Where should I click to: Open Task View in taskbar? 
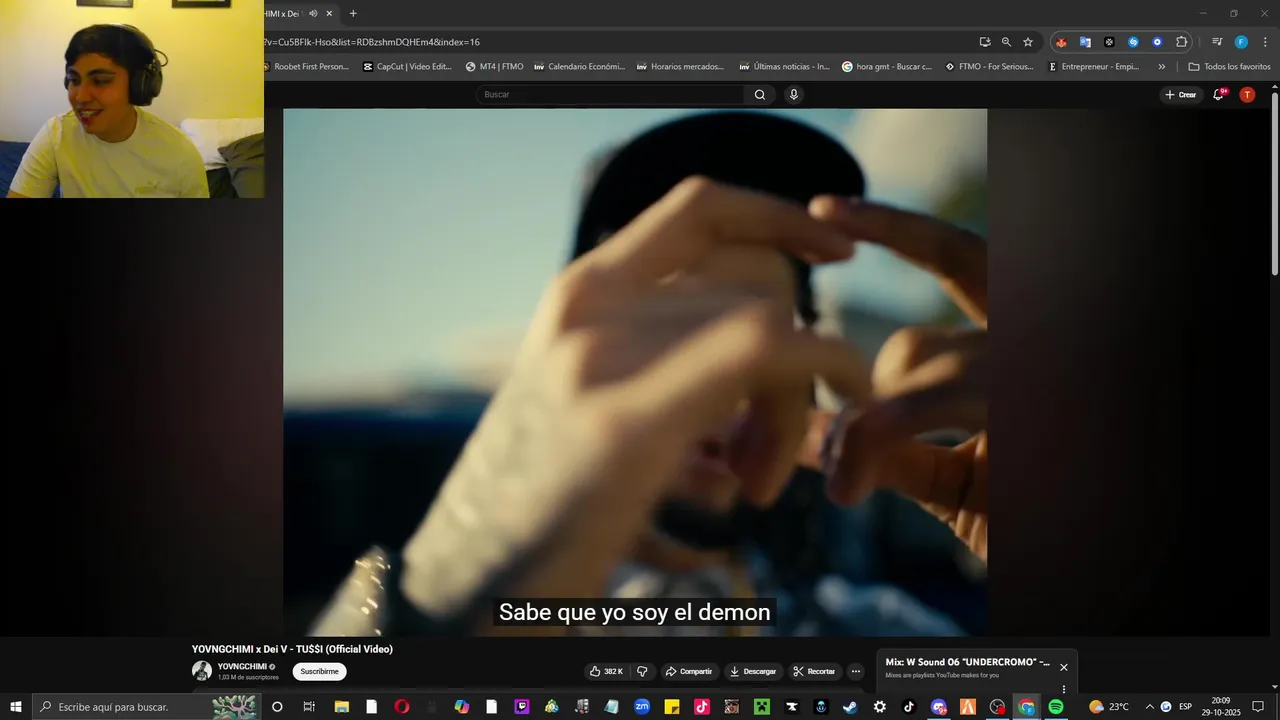tap(309, 707)
